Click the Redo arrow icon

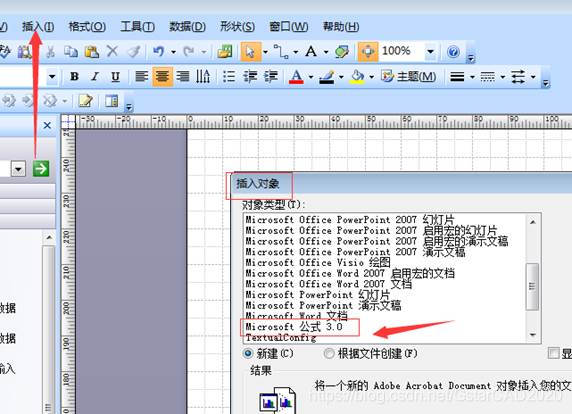pyautogui.click(x=189, y=51)
